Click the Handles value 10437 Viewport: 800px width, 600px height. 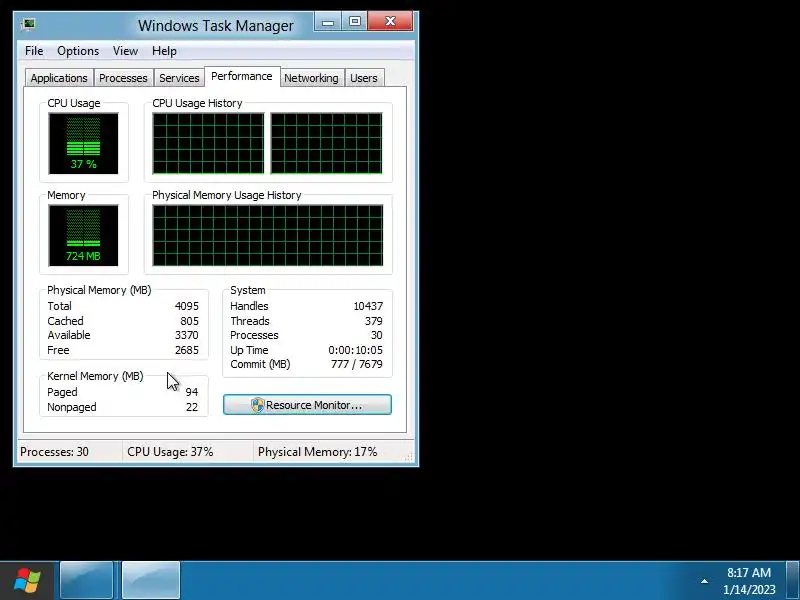click(x=368, y=306)
